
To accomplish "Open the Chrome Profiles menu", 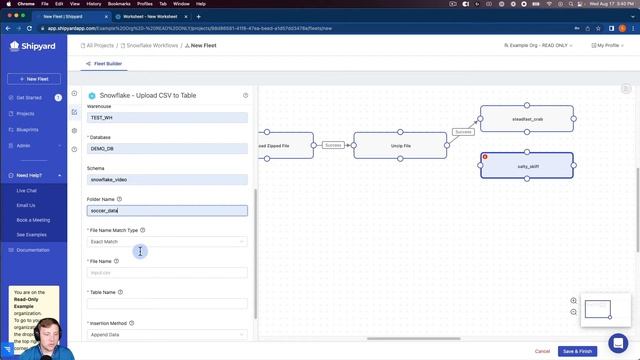I will coord(144,4).
